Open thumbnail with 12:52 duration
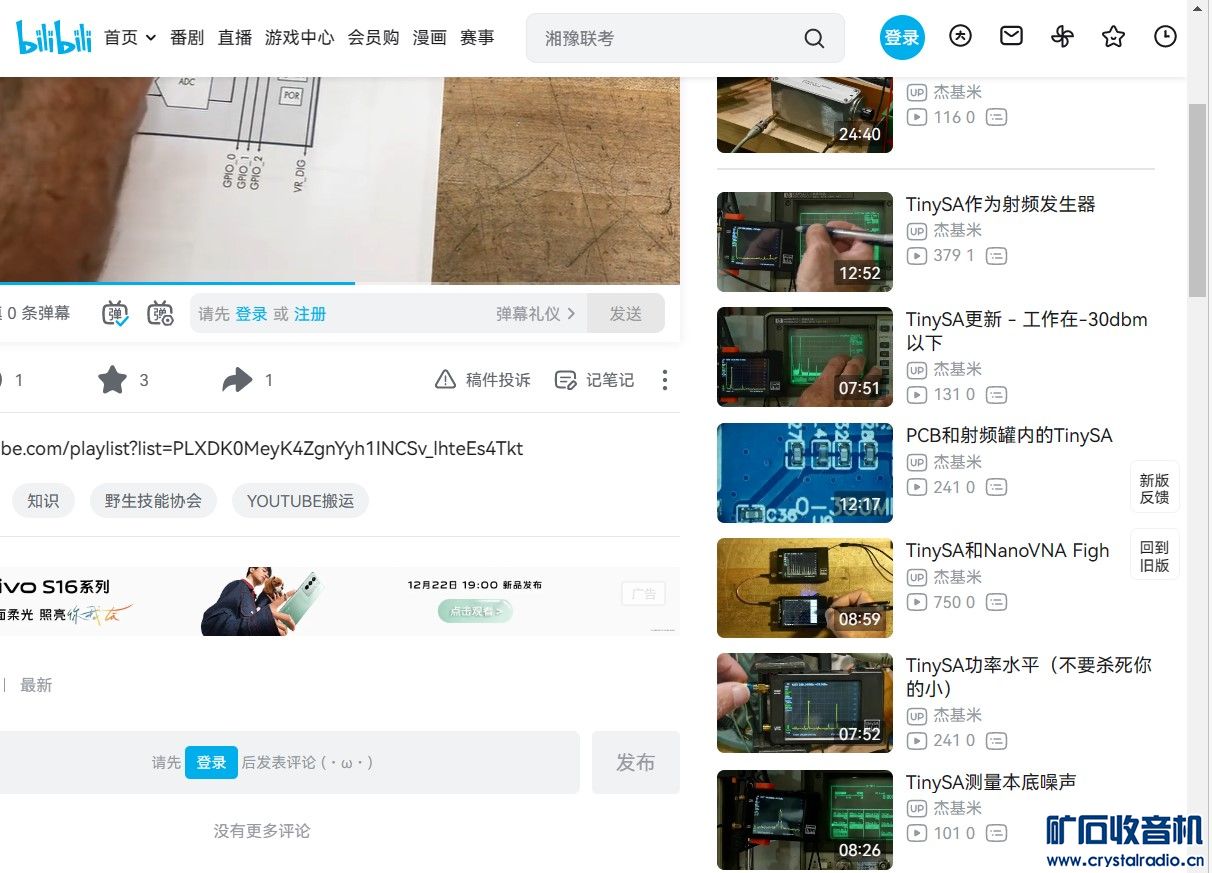 coord(805,242)
